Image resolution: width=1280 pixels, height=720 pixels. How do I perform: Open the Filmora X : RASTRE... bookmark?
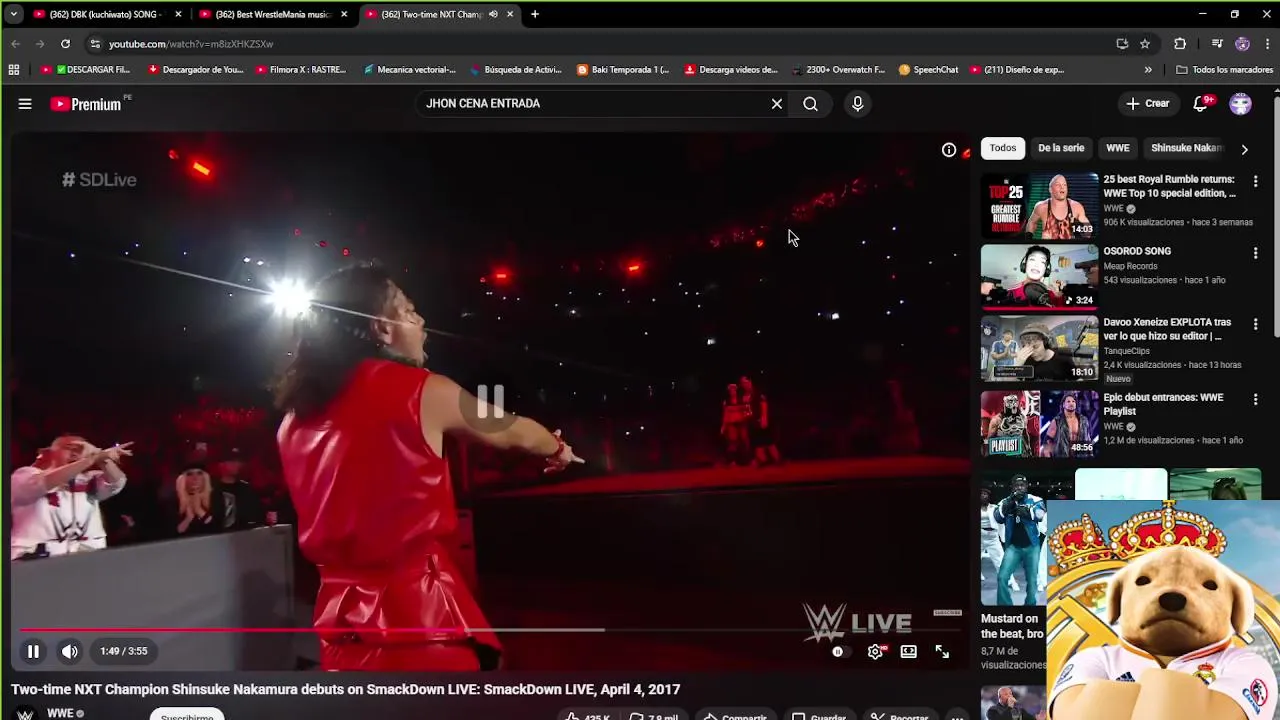click(301, 70)
